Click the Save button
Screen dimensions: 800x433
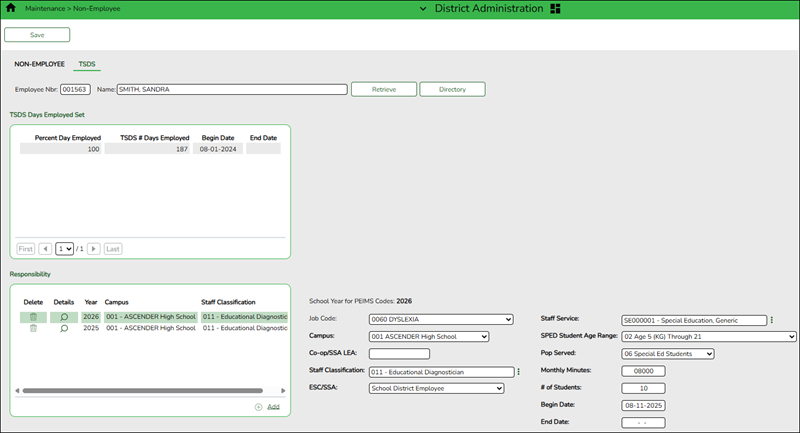pyautogui.click(x=37, y=35)
